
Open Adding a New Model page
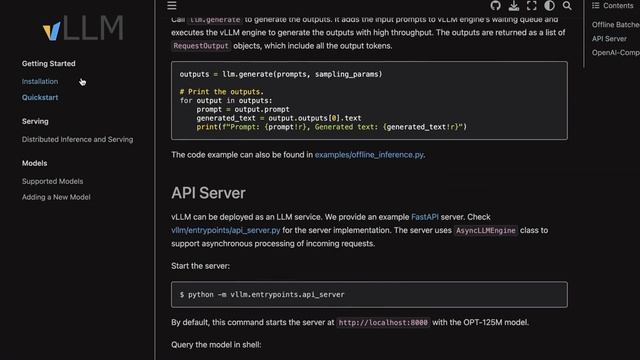click(56, 197)
